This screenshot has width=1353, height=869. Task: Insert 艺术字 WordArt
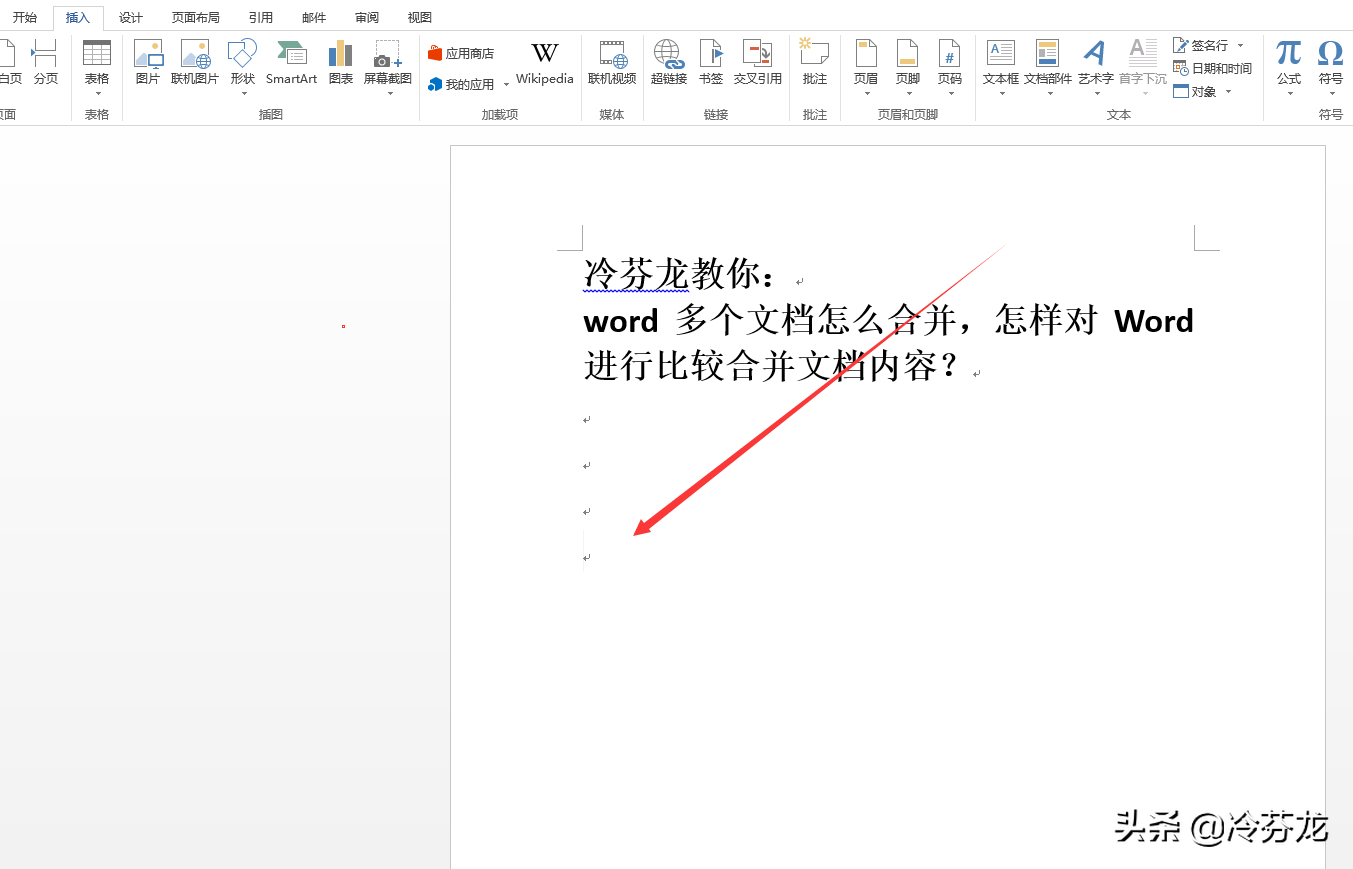tap(1096, 68)
